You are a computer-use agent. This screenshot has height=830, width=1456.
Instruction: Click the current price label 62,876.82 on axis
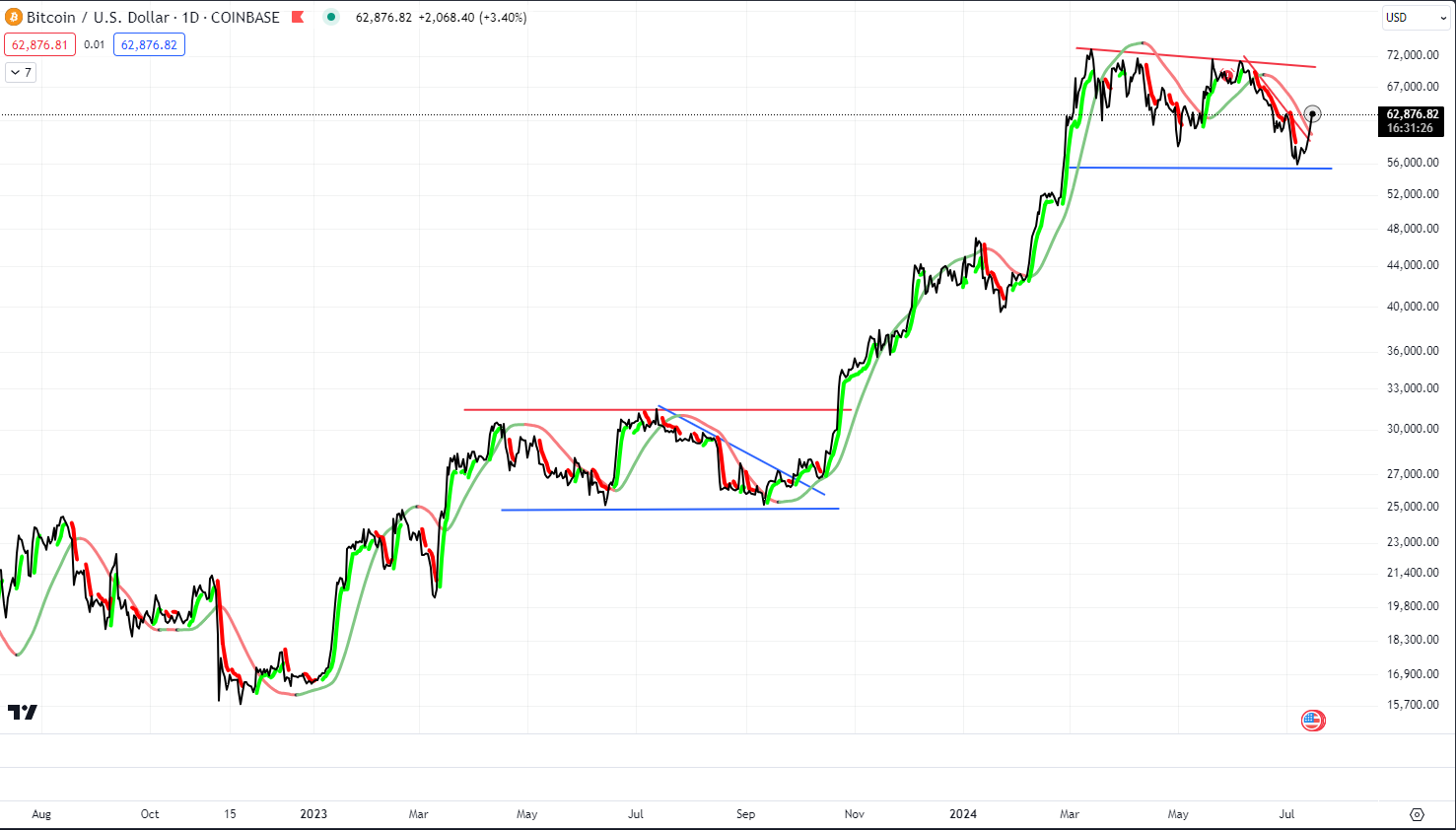click(1412, 114)
